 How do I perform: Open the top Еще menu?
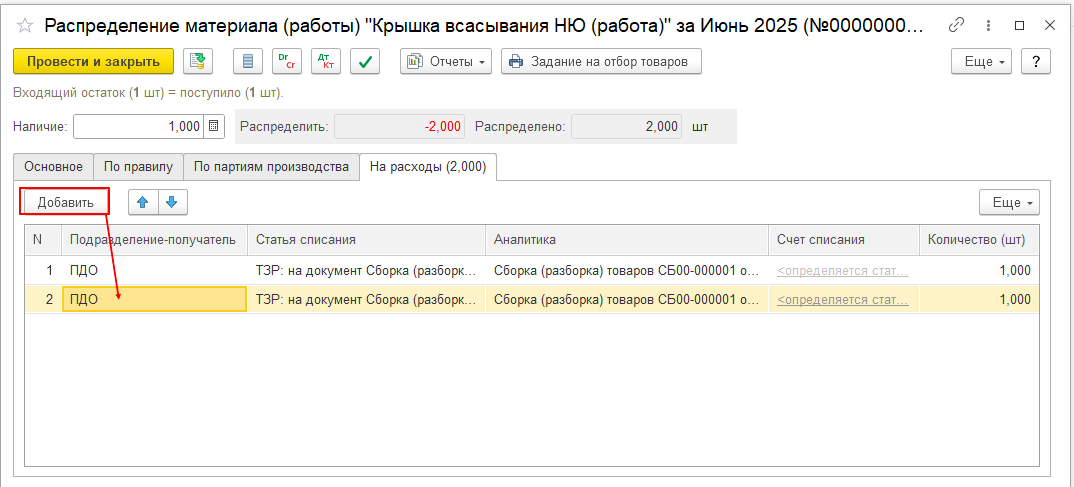(981, 62)
